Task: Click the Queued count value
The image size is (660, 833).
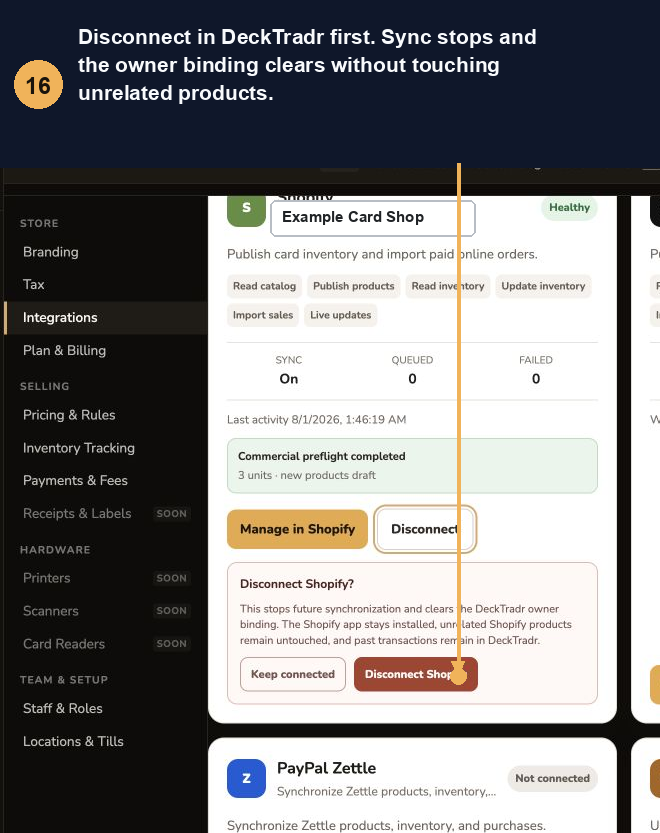Action: 412,379
